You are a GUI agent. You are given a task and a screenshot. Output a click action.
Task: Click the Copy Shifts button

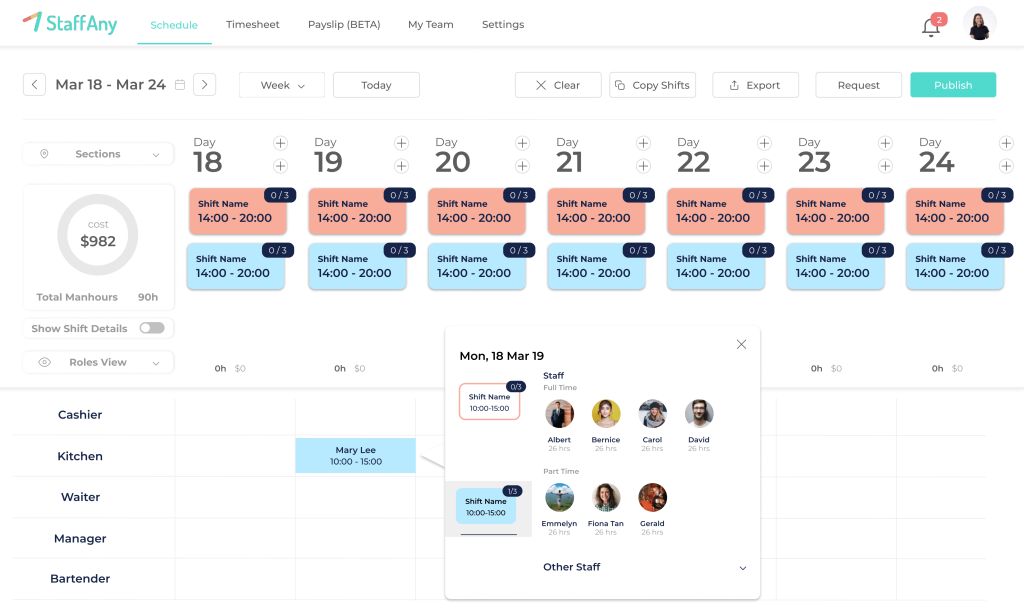pyautogui.click(x=652, y=85)
